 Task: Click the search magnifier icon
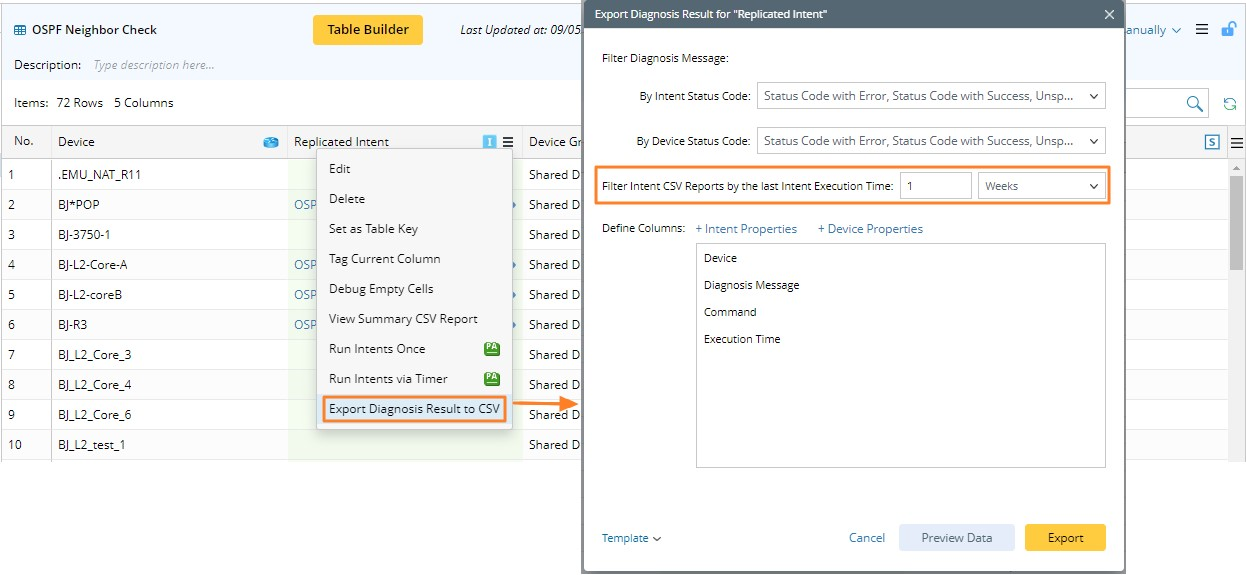click(x=1194, y=104)
